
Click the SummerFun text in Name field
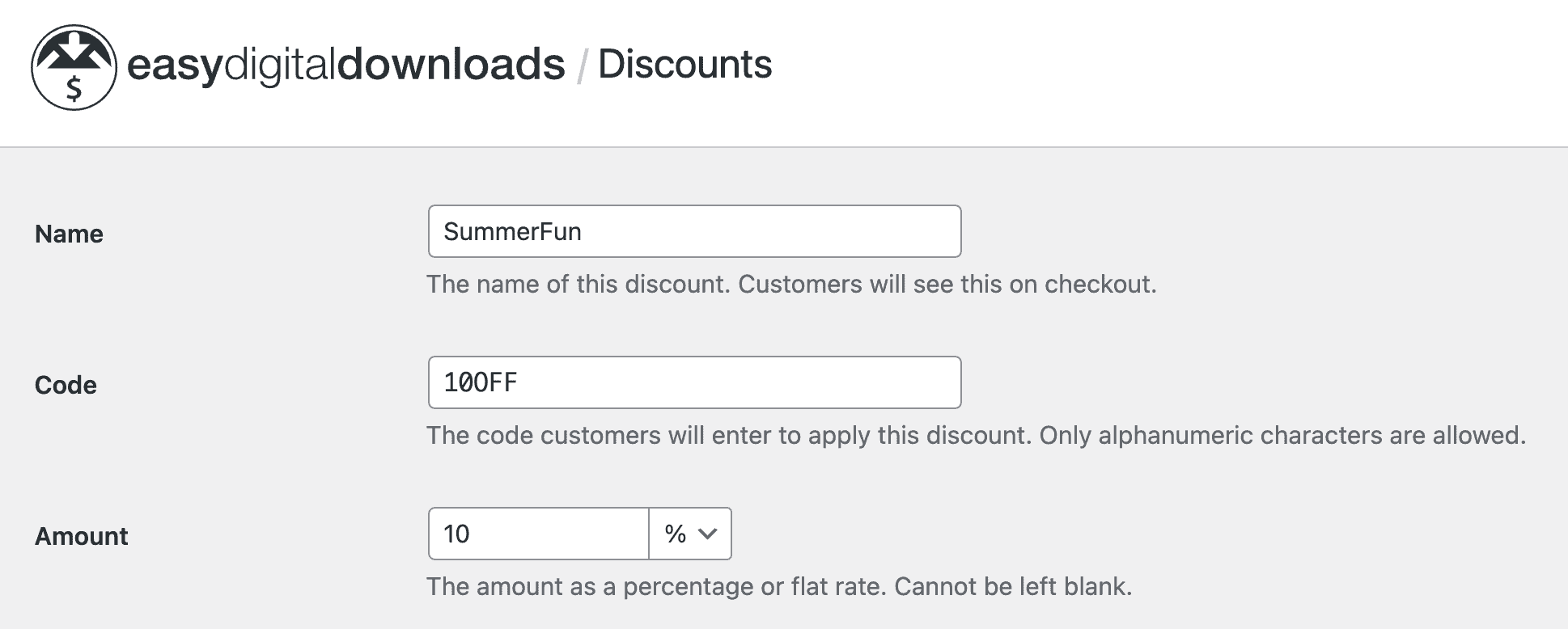click(x=512, y=232)
